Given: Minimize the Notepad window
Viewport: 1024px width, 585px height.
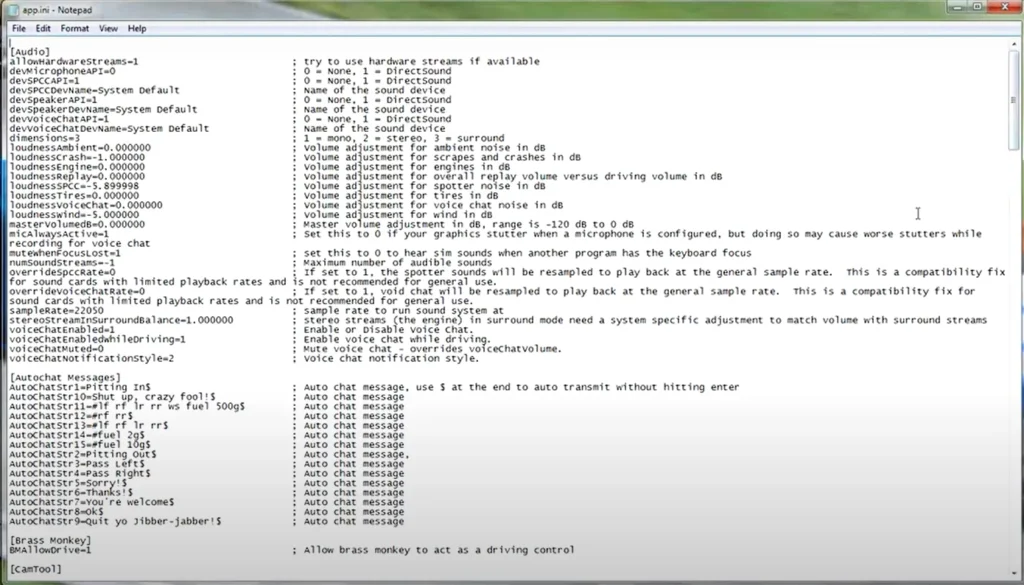Looking at the screenshot, I should coord(958,7).
